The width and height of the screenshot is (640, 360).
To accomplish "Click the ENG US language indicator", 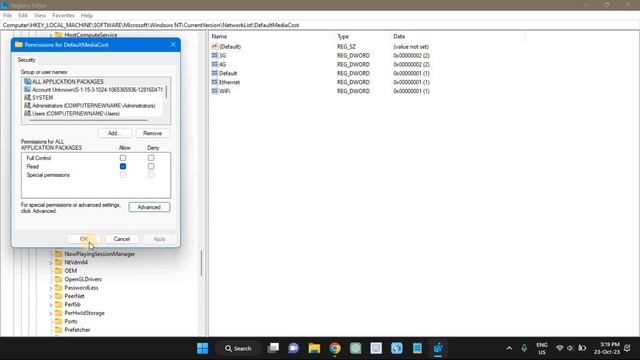I will [x=542, y=348].
